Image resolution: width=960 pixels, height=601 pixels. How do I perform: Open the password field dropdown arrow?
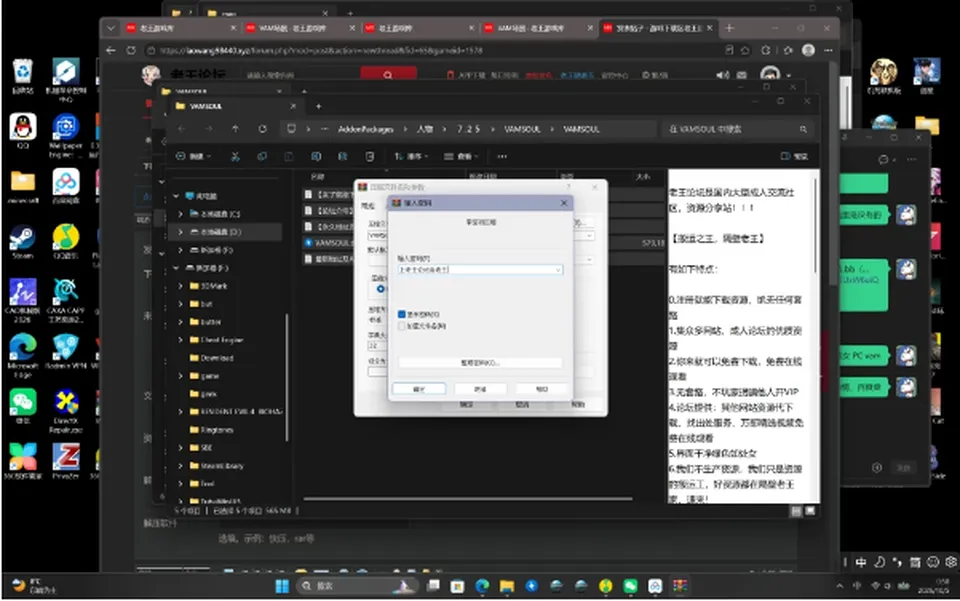tap(558, 270)
